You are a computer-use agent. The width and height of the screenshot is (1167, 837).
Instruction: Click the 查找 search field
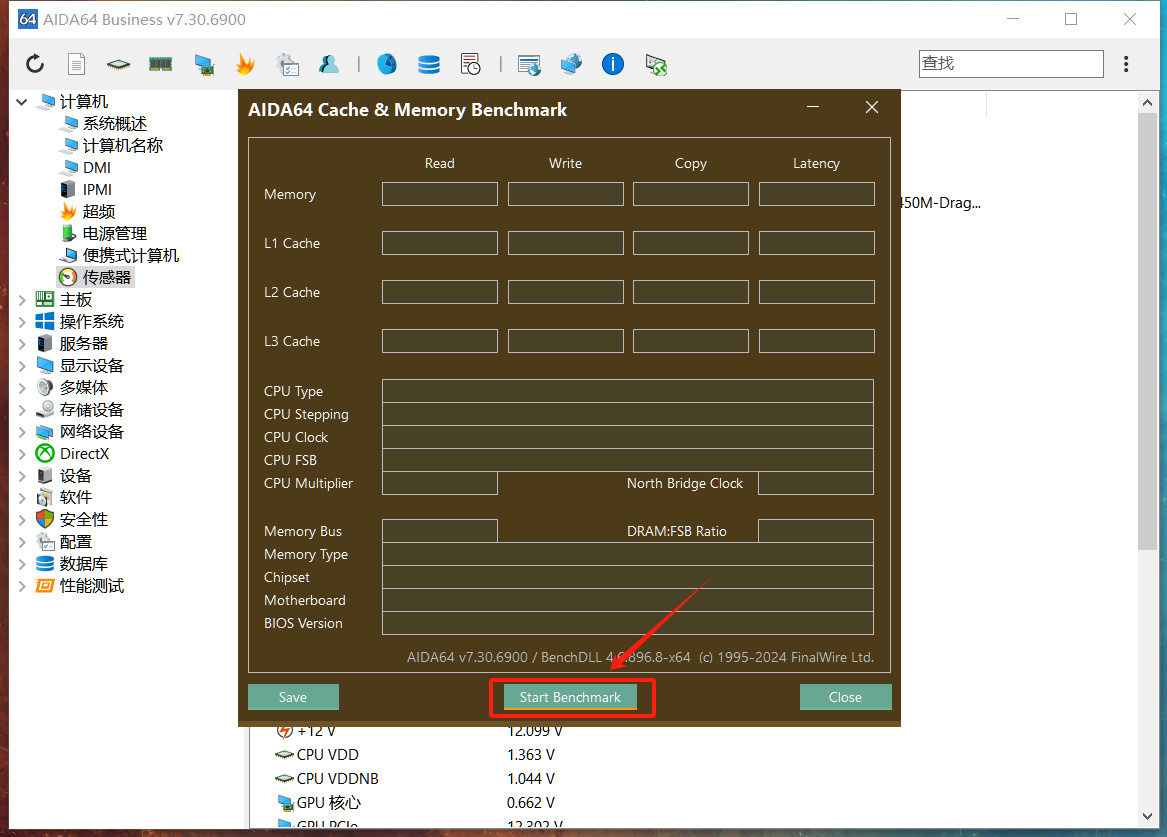[x=1011, y=64]
